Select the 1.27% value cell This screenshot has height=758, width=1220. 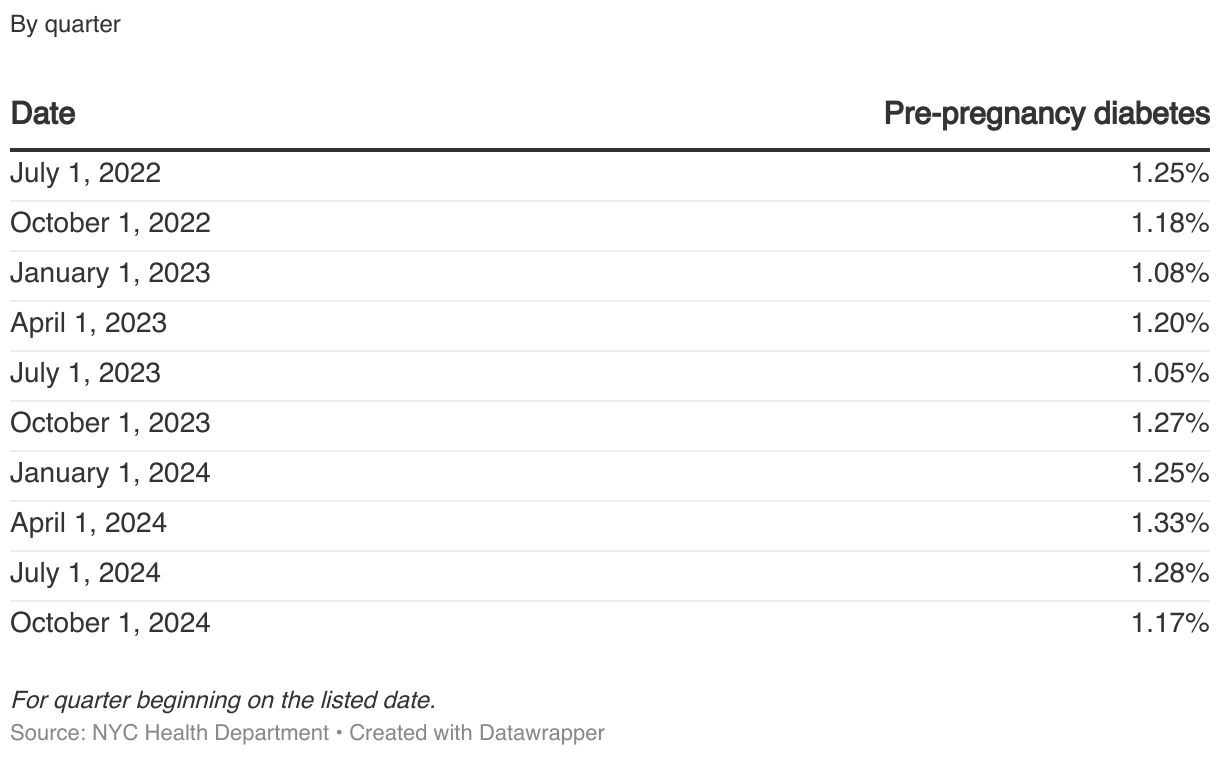pos(1171,423)
